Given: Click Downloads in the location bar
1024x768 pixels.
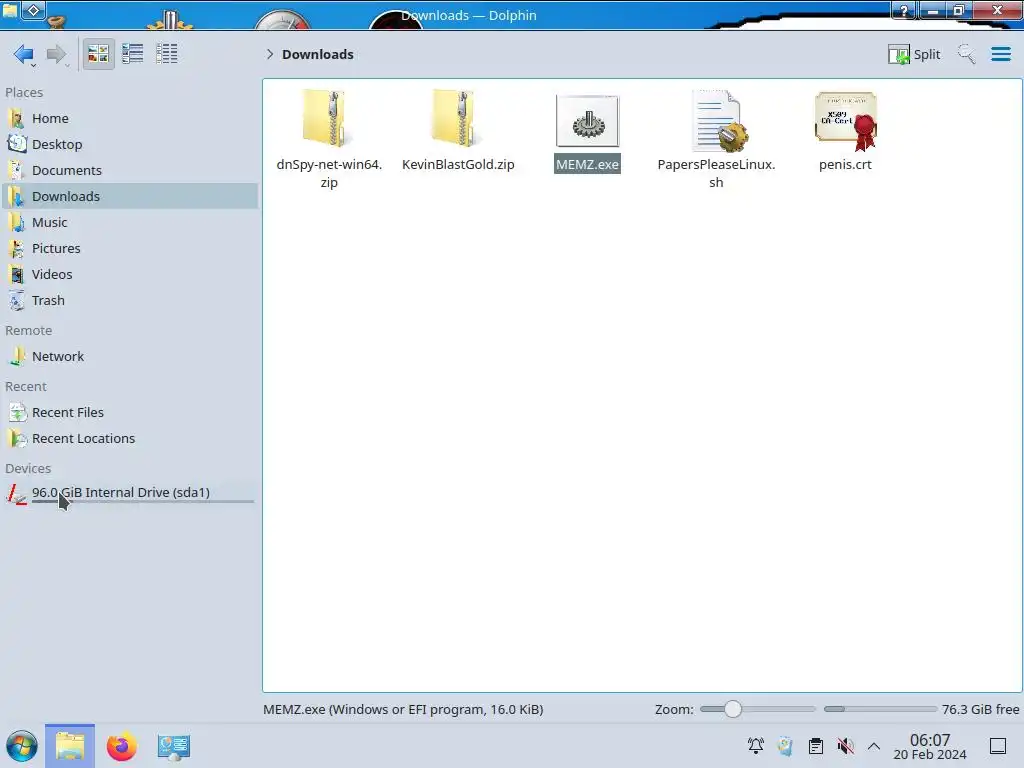Looking at the screenshot, I should click(x=317, y=54).
